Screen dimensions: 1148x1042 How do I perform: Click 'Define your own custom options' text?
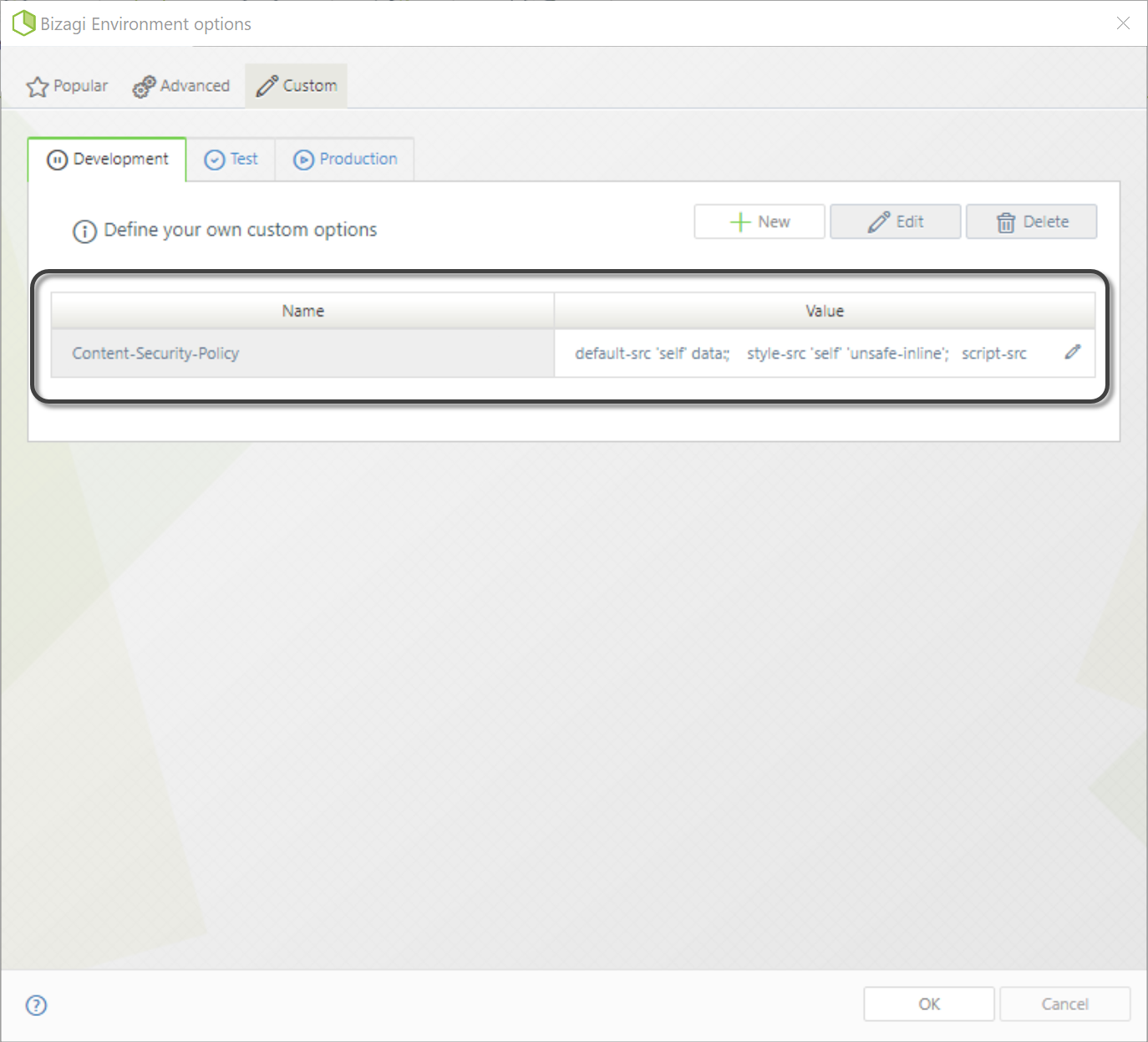(x=241, y=230)
